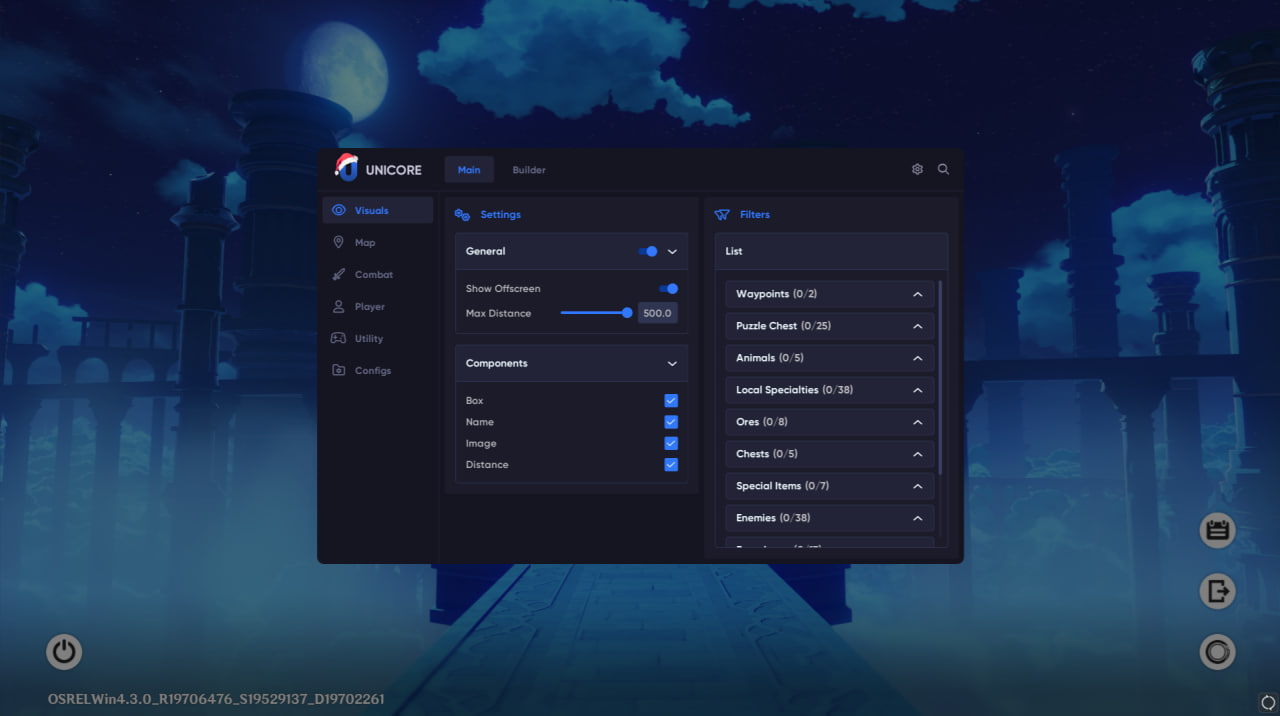Screen dimensions: 1280x716
Task: Click the Max Distance label
Action: click(498, 314)
